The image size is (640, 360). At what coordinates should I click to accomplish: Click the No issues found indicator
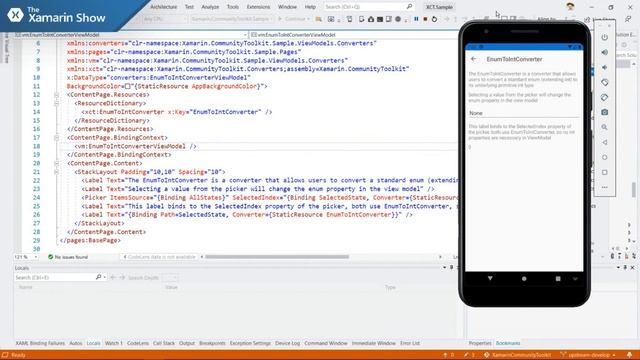68,257
